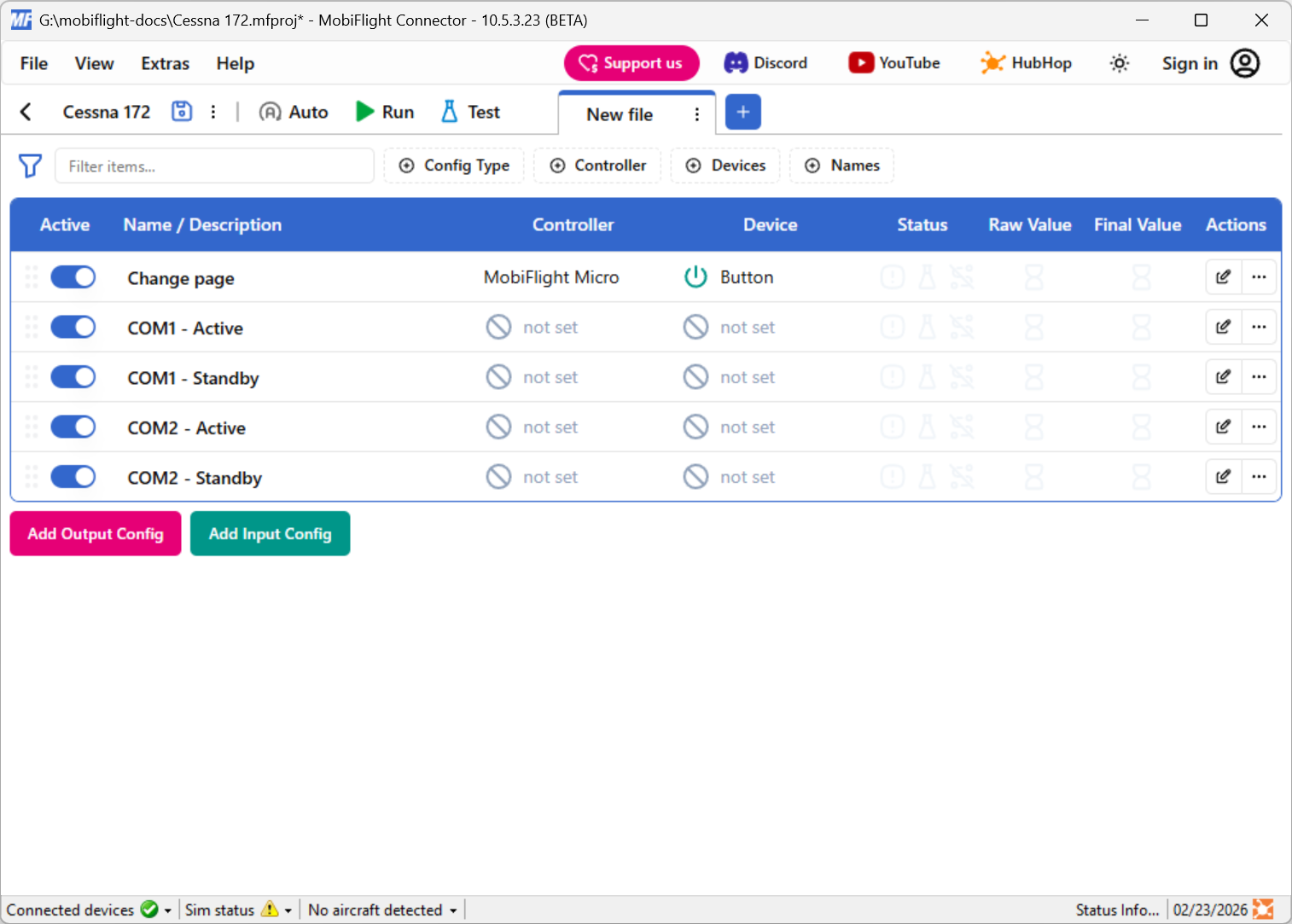Image resolution: width=1292 pixels, height=924 pixels.
Task: Turn off the Change page config
Action: [73, 276]
